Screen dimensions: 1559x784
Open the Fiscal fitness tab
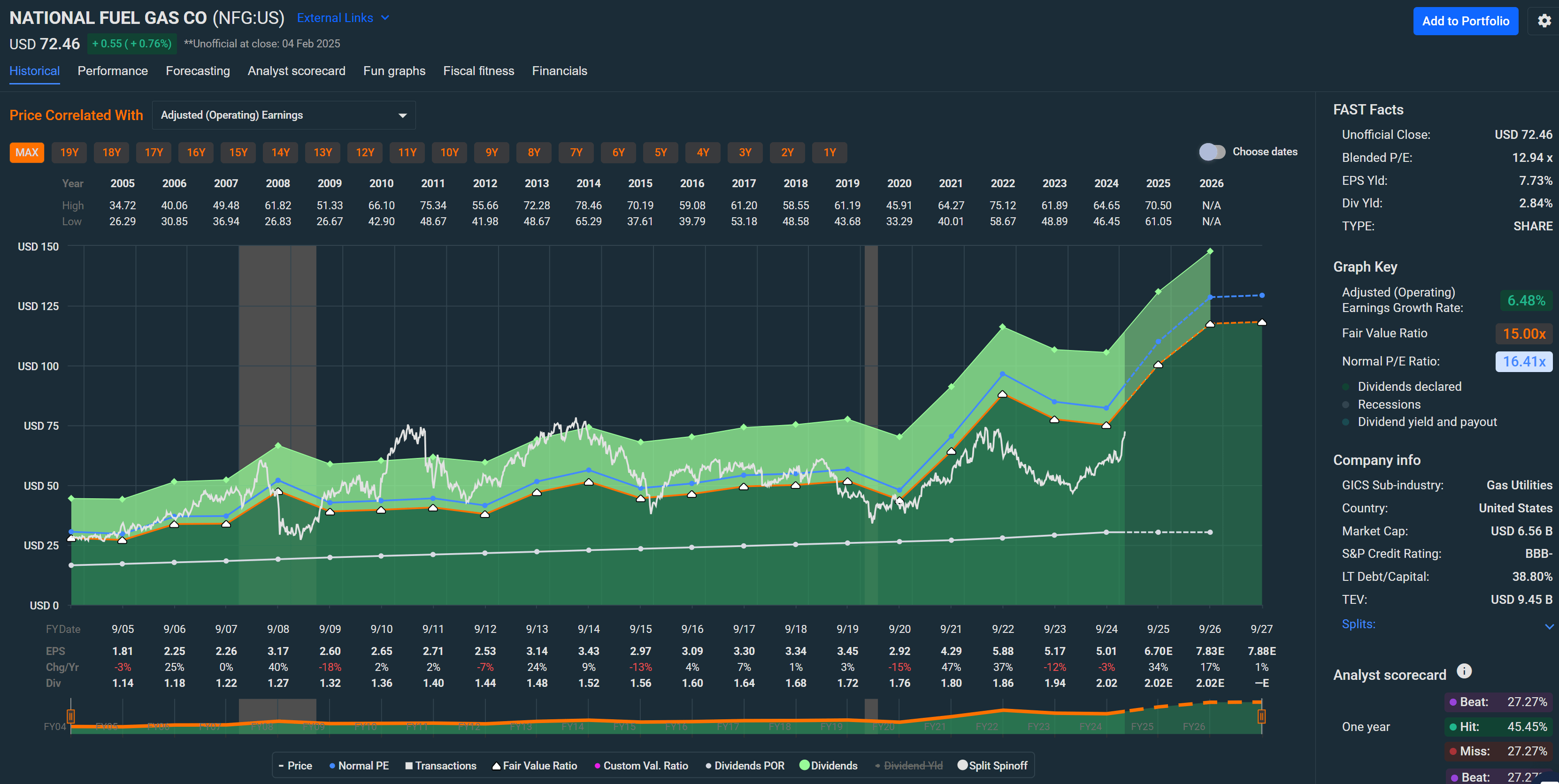coord(478,71)
